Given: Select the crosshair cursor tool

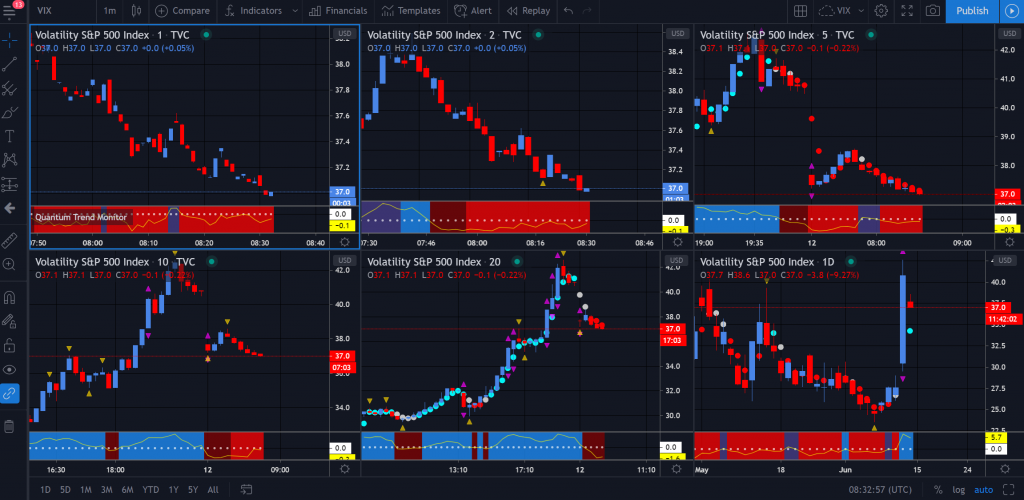Looking at the screenshot, I should pos(10,40).
